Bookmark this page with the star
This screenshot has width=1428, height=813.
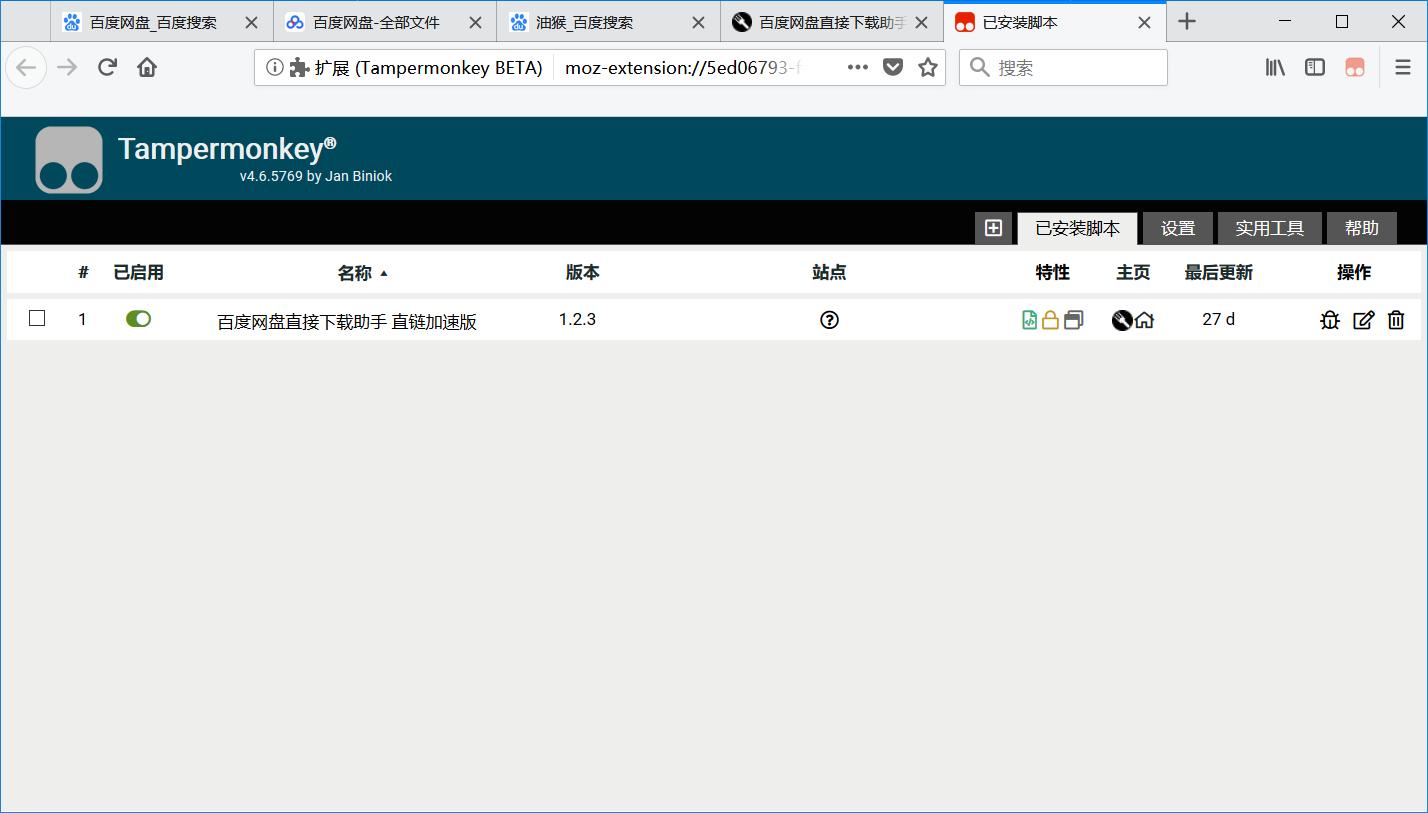928,67
